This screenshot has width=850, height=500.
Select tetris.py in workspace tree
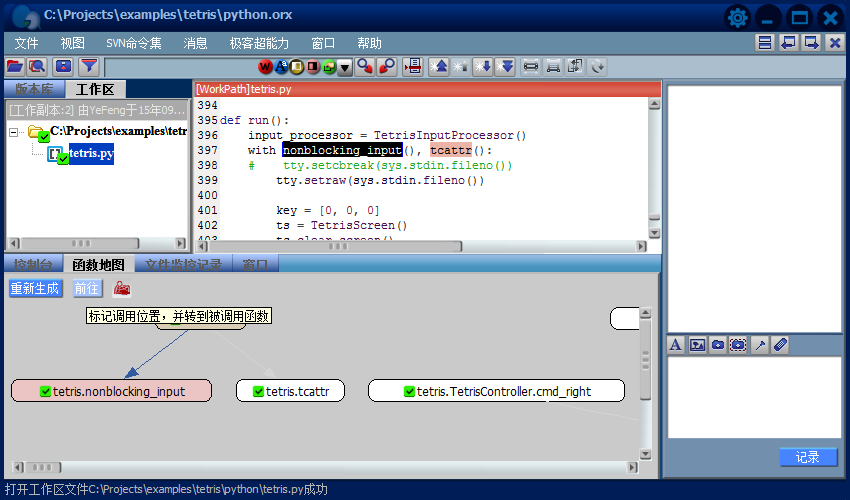click(x=91, y=153)
